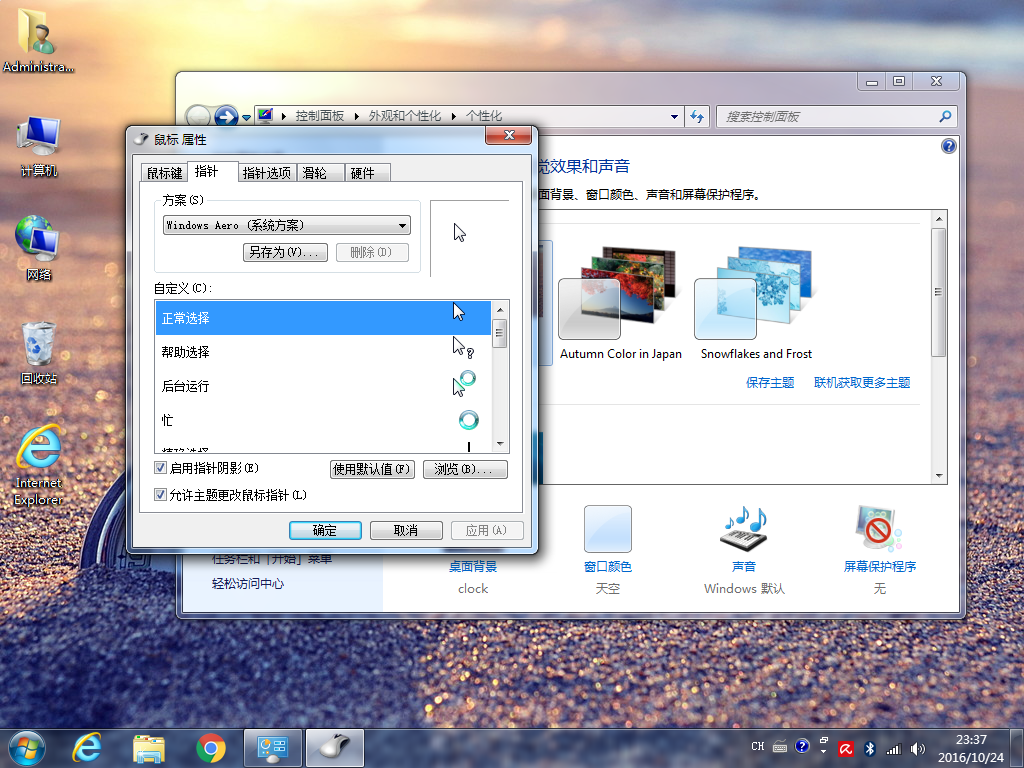Switch to the 鼠标键 tab
The width and height of the screenshot is (1024, 768).
[x=164, y=173]
